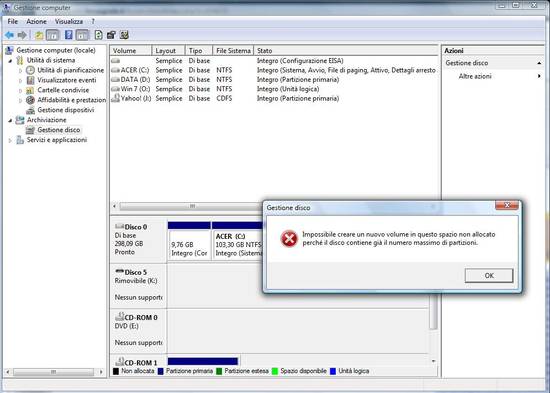Sort by the Volume column header
The height and width of the screenshot is (393, 550).
(x=131, y=51)
